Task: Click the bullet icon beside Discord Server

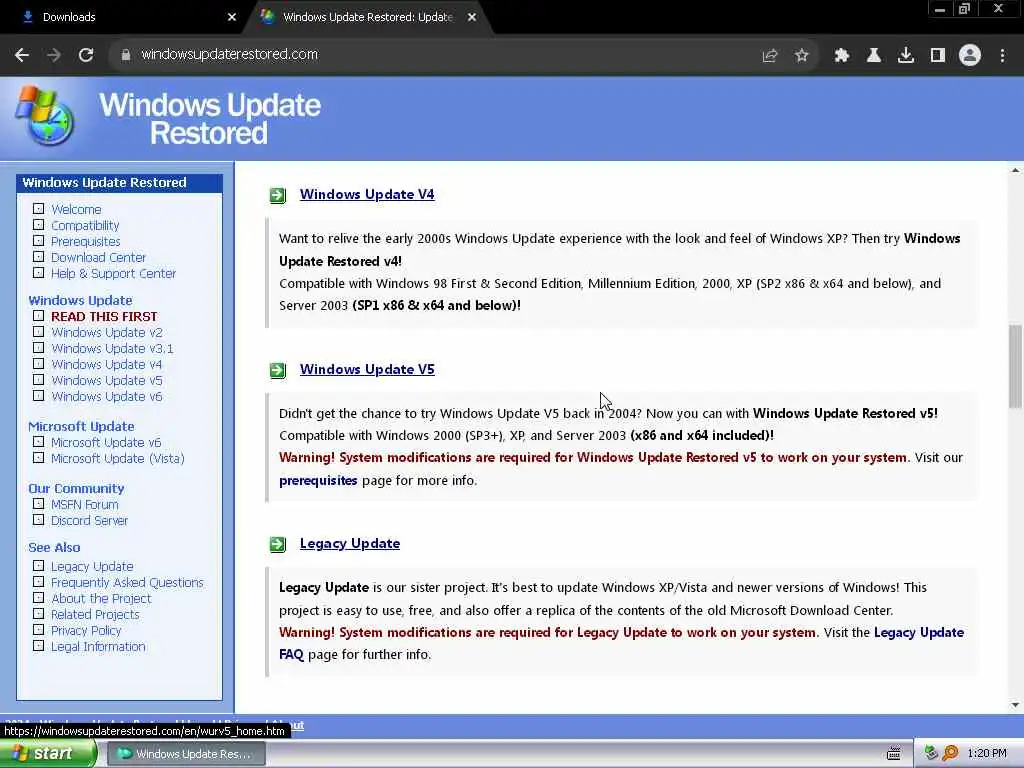Action: tap(39, 520)
